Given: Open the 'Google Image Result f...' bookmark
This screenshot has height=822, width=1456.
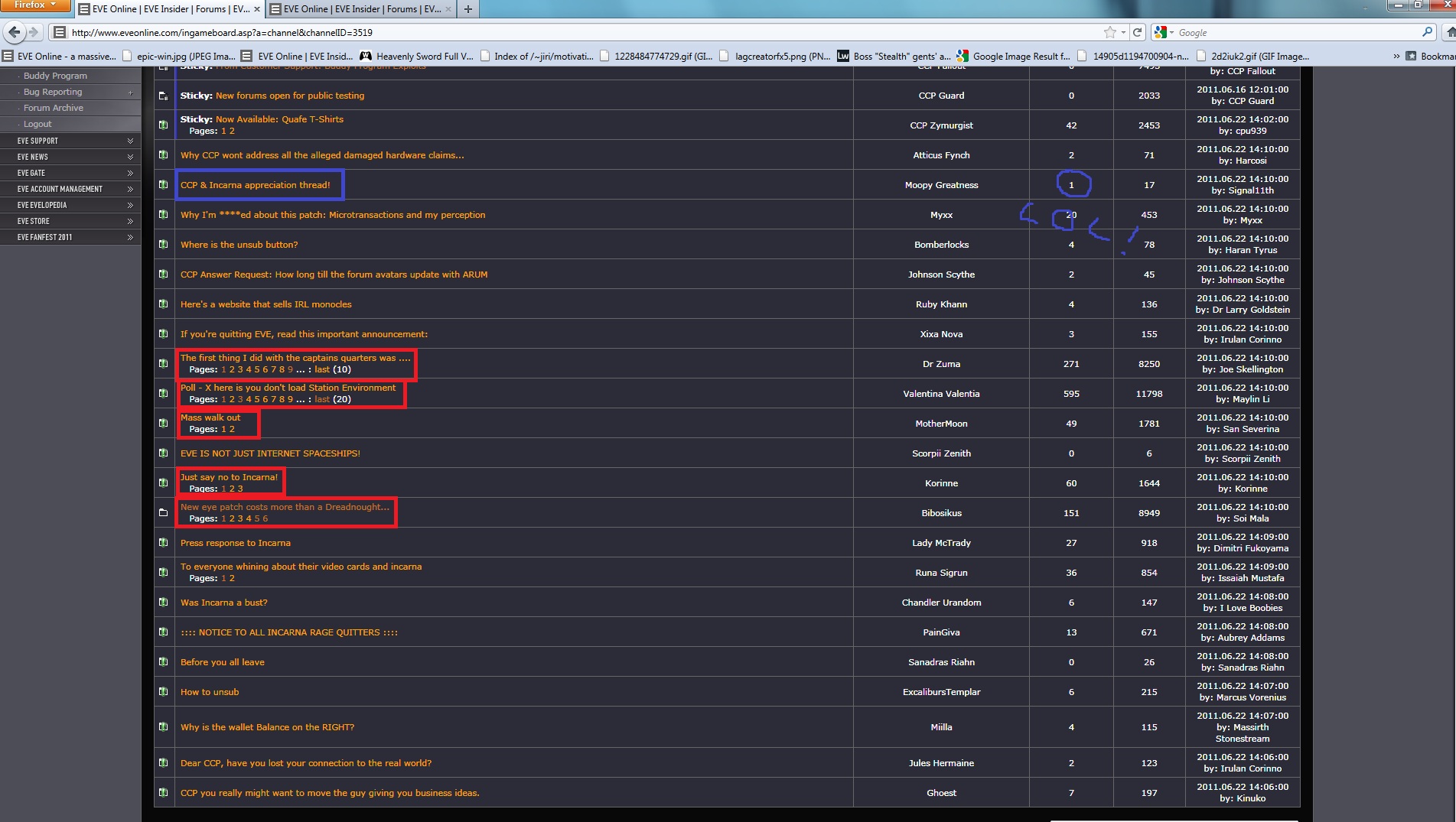Looking at the screenshot, I should click(x=1013, y=56).
